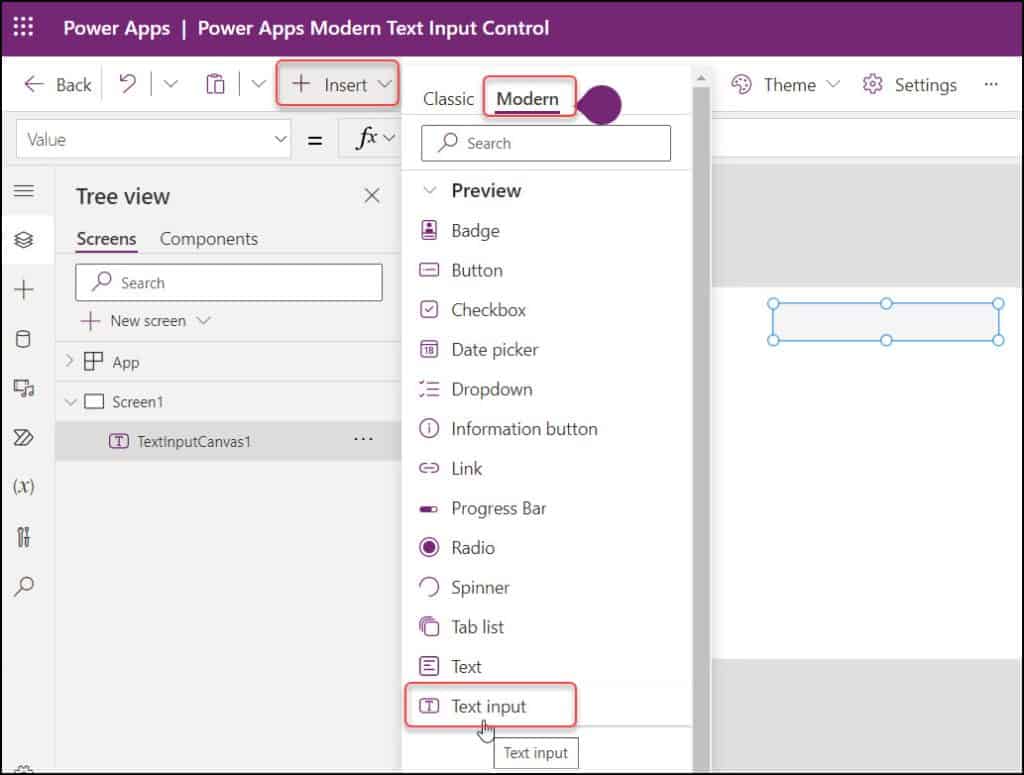Expand the fx formula dropdown
The height and width of the screenshot is (775, 1024).
(x=389, y=138)
